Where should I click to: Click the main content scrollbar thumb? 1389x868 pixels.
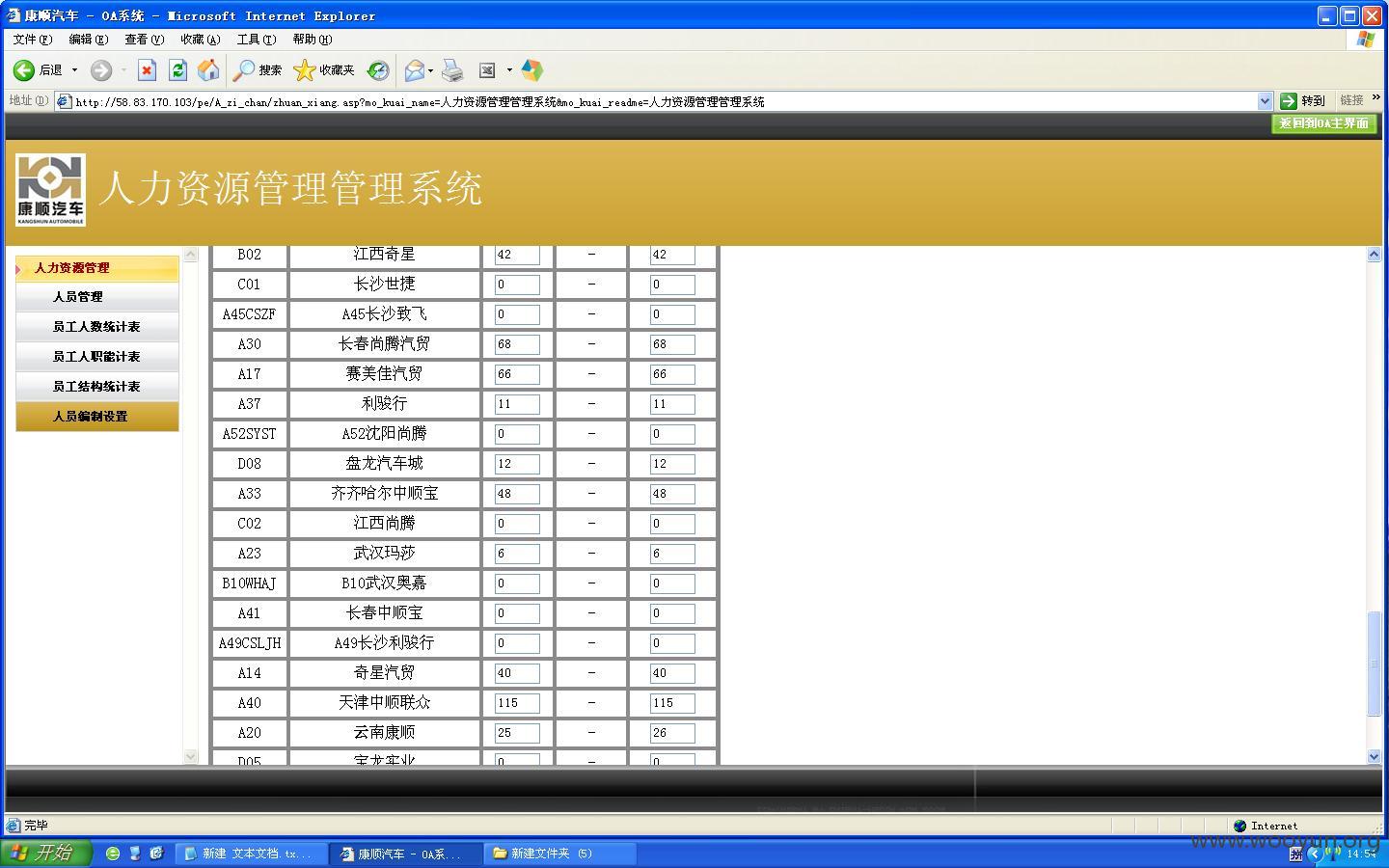[1374, 664]
